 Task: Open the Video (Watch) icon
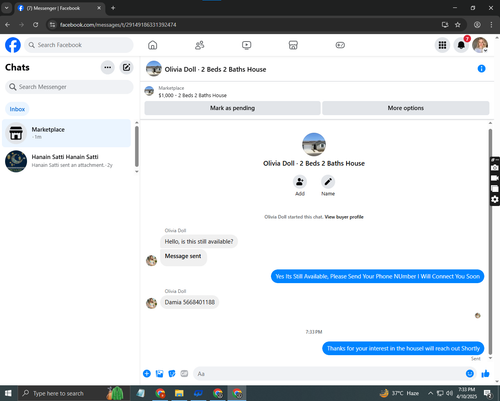(x=247, y=45)
